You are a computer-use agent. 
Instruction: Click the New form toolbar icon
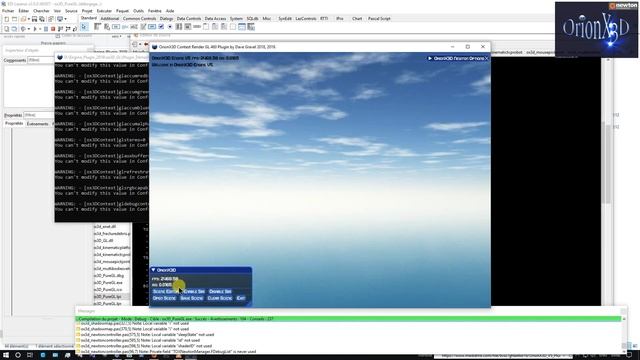click(x=15, y=19)
